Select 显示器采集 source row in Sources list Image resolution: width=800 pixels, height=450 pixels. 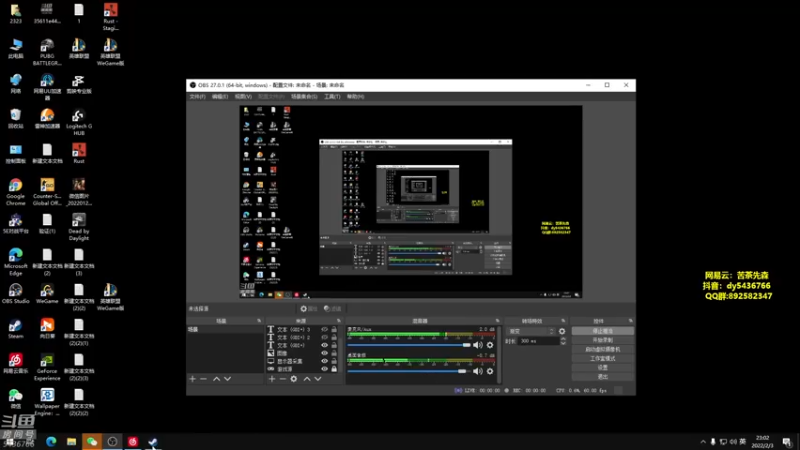(x=303, y=361)
